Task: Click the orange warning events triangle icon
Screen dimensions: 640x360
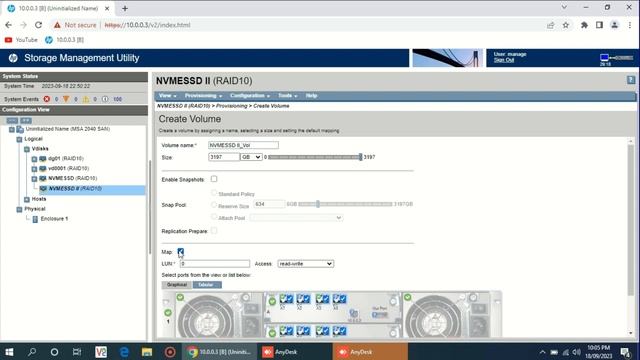Action: [66, 99]
